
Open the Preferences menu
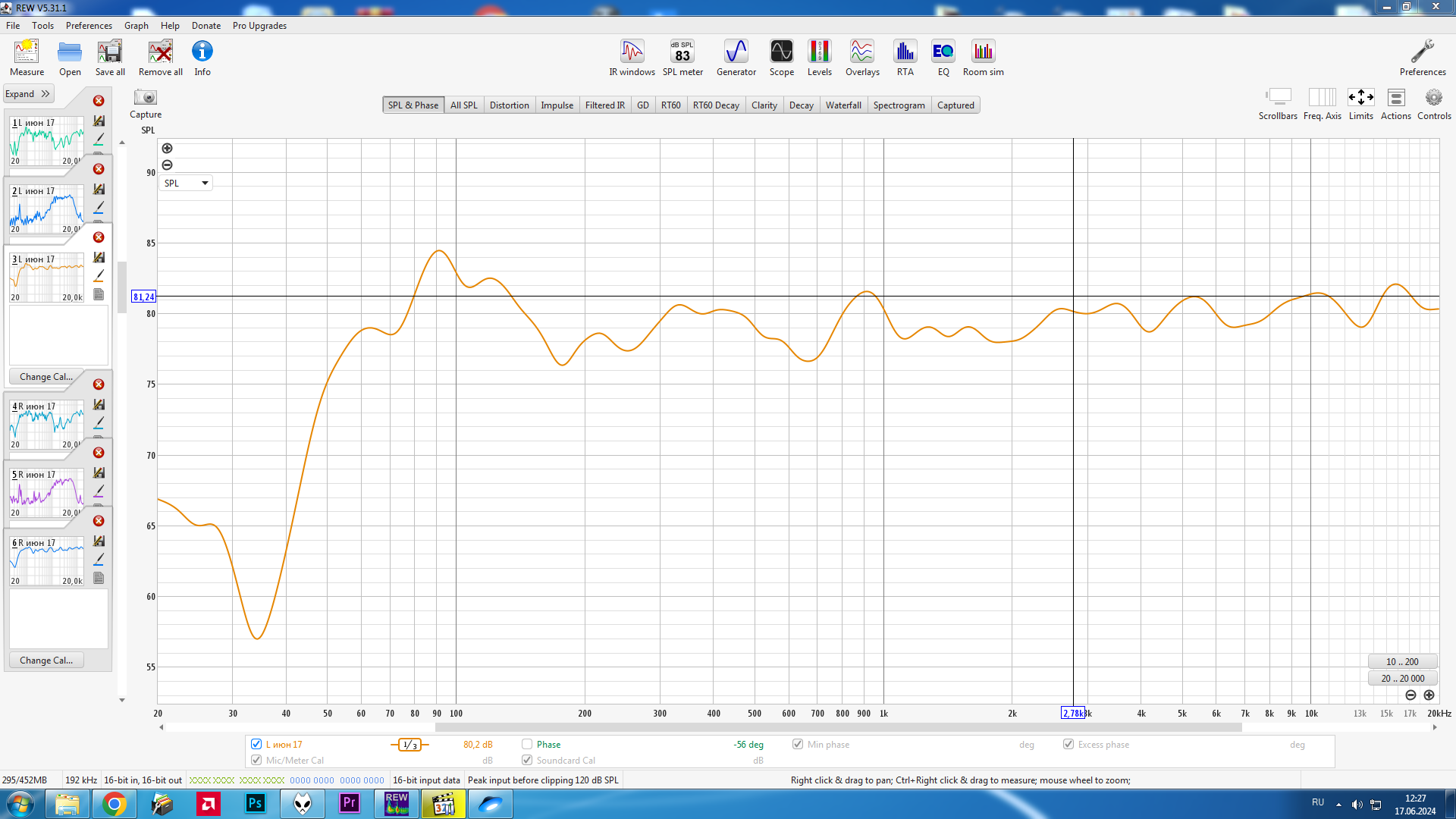pyautogui.click(x=89, y=25)
